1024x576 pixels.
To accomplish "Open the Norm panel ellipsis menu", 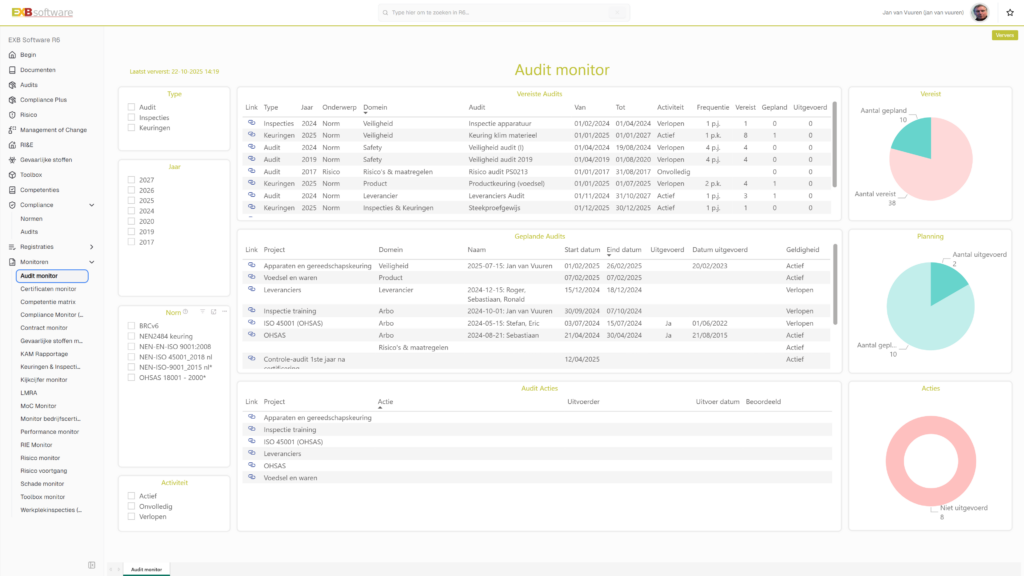I will [x=224, y=311].
